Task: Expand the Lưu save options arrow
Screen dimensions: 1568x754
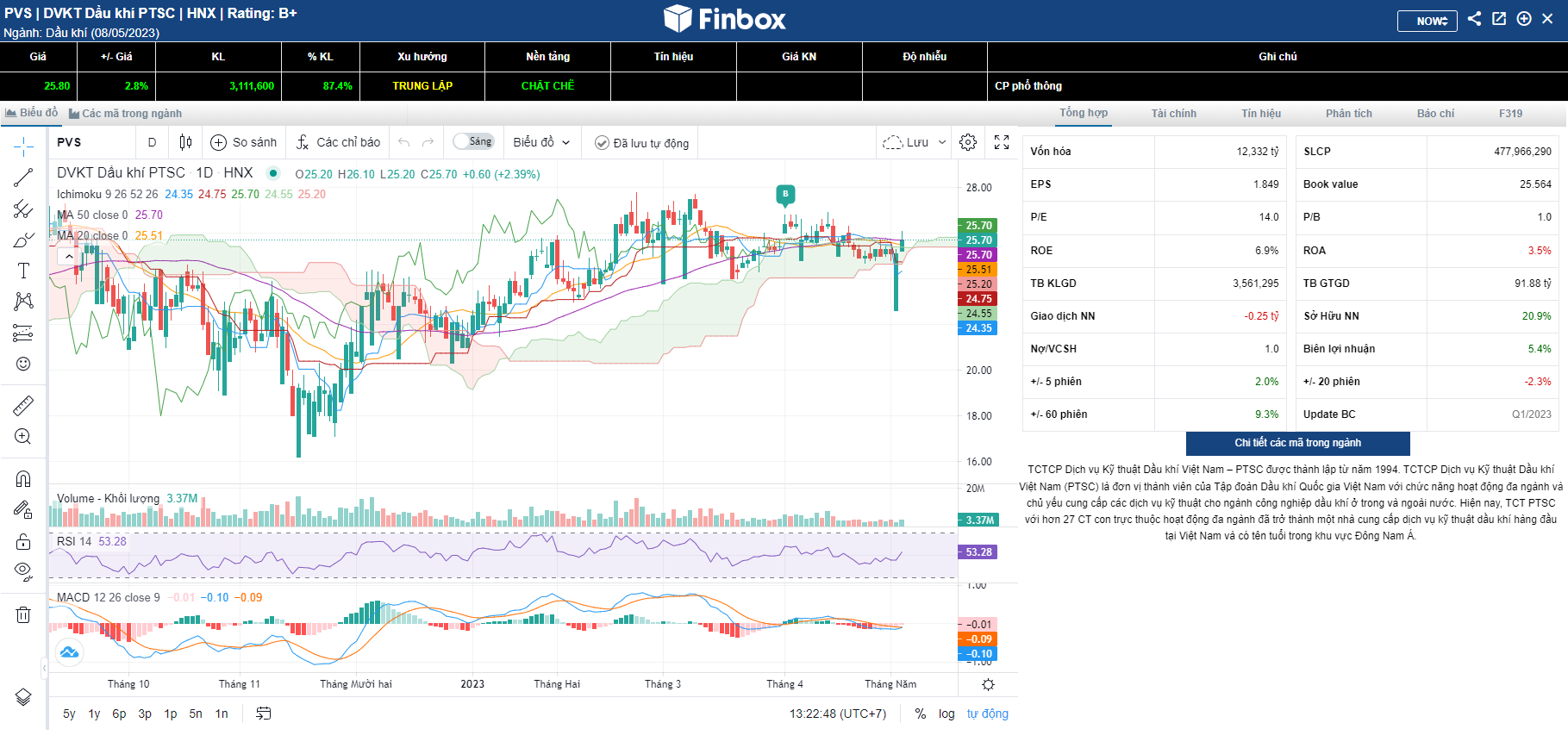Action: (942, 142)
